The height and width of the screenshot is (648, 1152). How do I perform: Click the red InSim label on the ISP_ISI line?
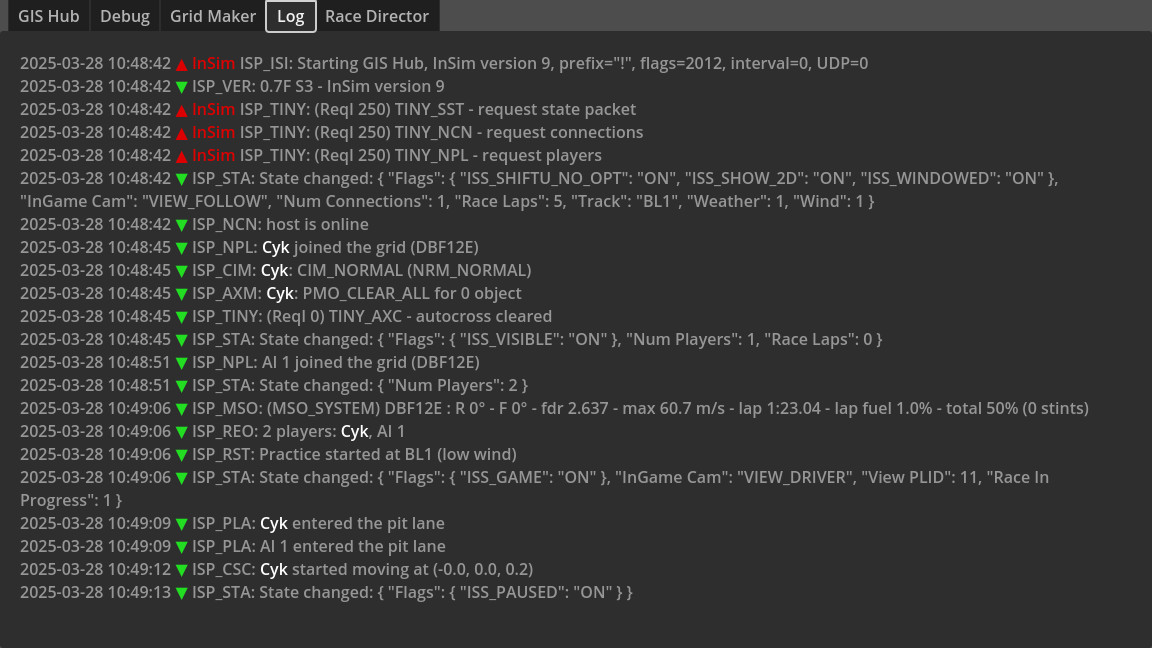coord(214,63)
